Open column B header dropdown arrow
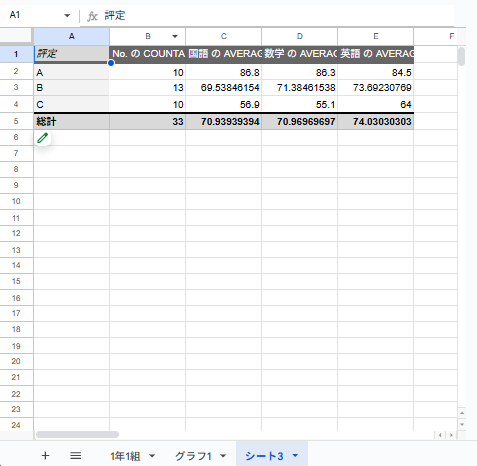 tap(175, 36)
